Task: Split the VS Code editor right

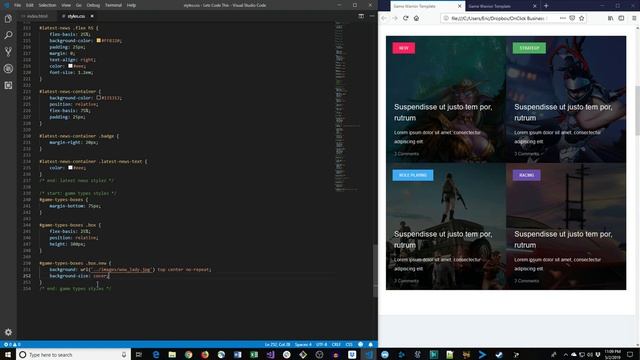Action: pyautogui.click(x=361, y=16)
